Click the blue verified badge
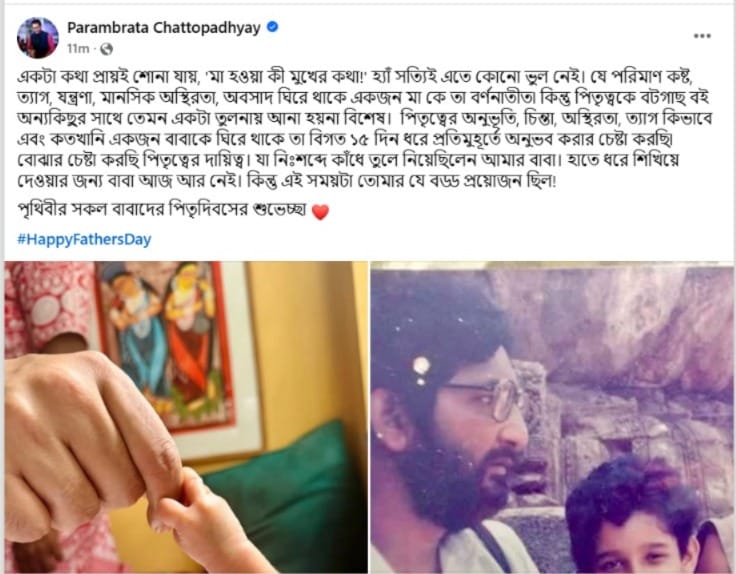Viewport: 736px width, 574px height. click(x=273, y=27)
